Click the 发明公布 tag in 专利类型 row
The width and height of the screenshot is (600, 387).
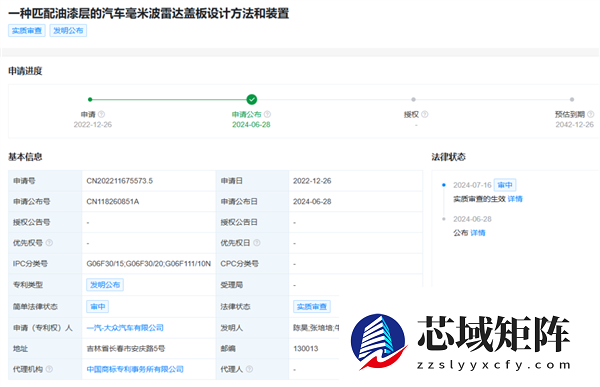point(105,285)
